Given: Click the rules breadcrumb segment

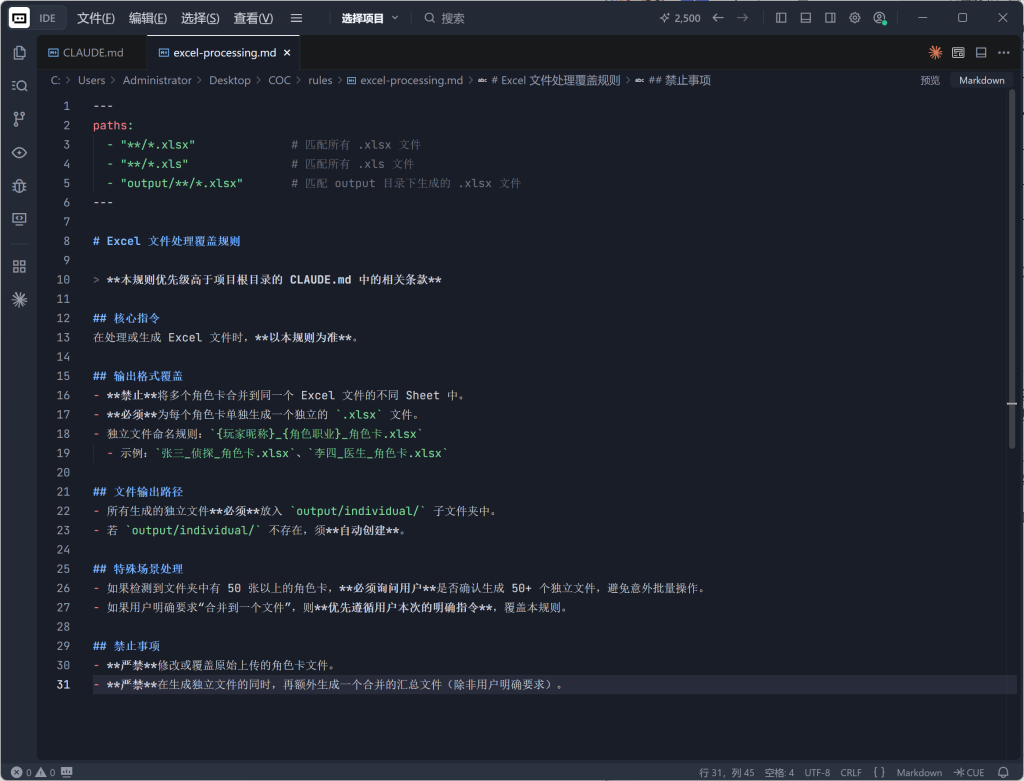Looking at the screenshot, I should coord(320,80).
